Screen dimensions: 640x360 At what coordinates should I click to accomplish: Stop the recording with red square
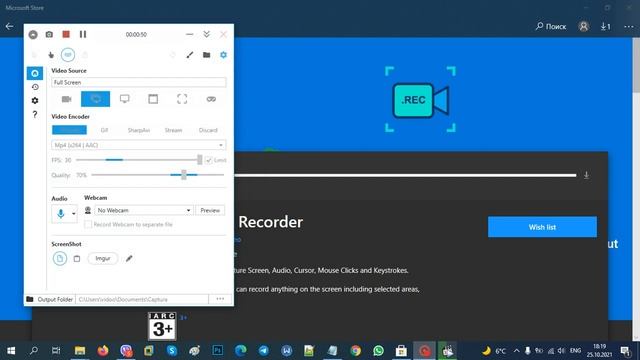pyautogui.click(x=66, y=34)
